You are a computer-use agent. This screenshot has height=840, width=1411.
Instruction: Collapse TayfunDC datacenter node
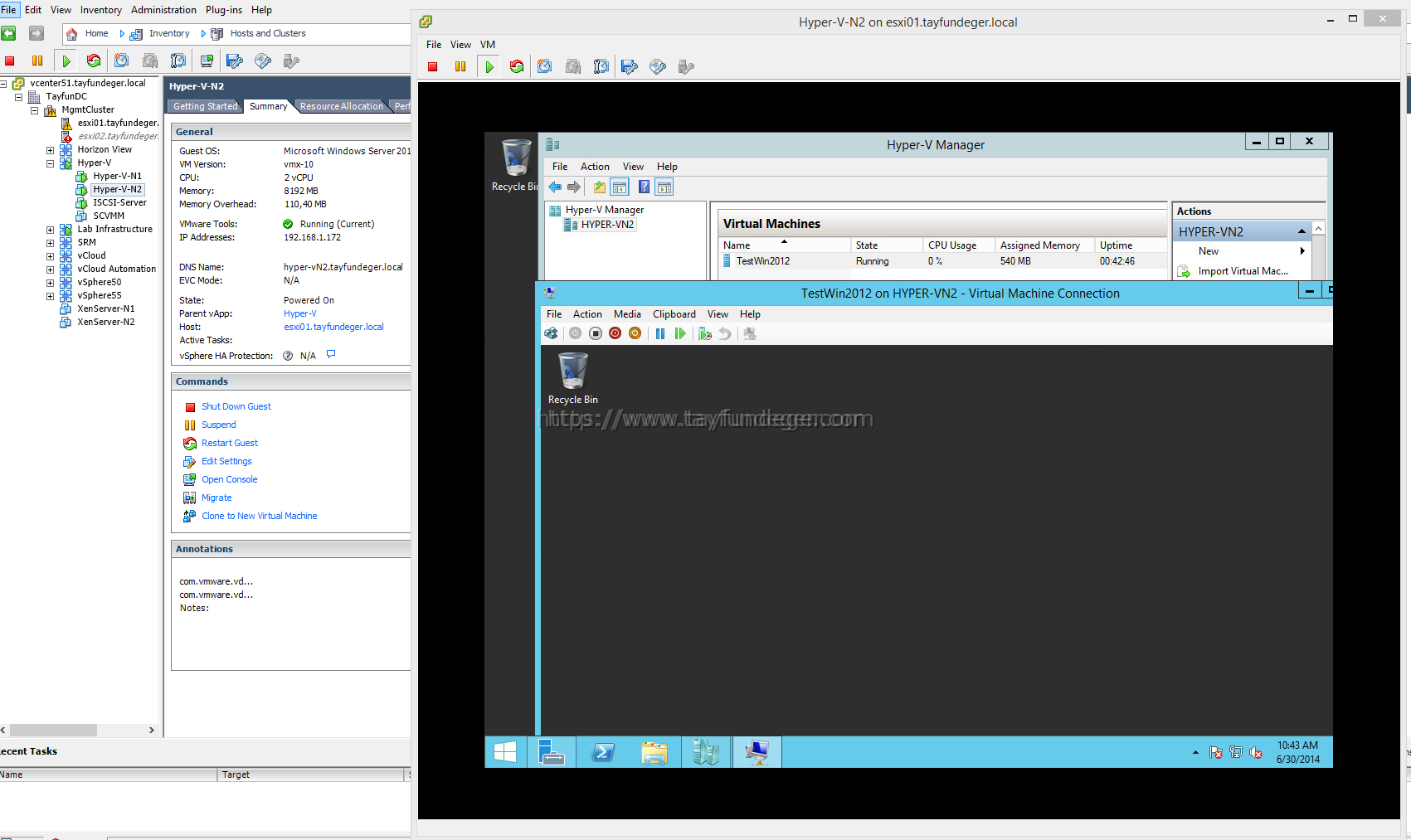pos(18,97)
